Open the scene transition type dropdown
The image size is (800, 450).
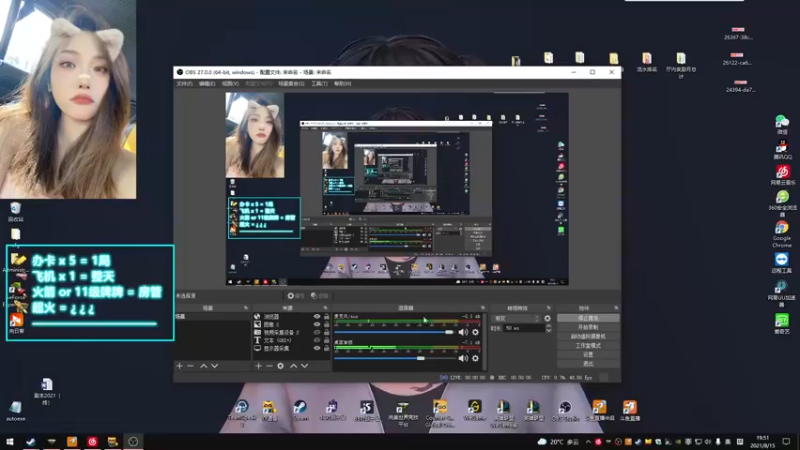click(x=516, y=318)
